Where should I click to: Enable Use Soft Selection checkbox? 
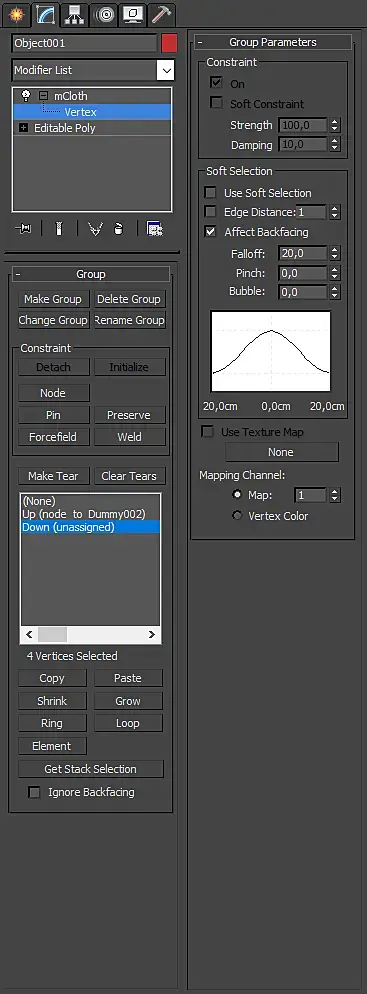(210, 193)
